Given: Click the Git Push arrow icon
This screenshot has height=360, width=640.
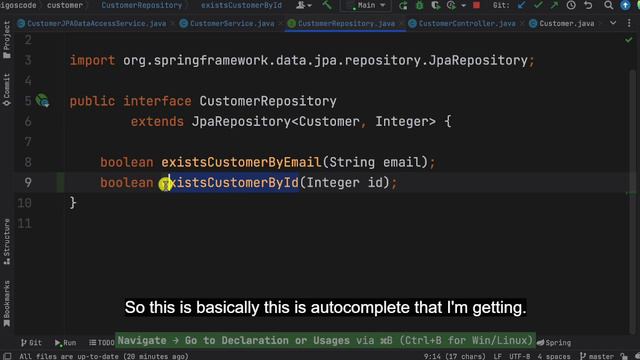Looking at the screenshot, I should pos(554,5).
